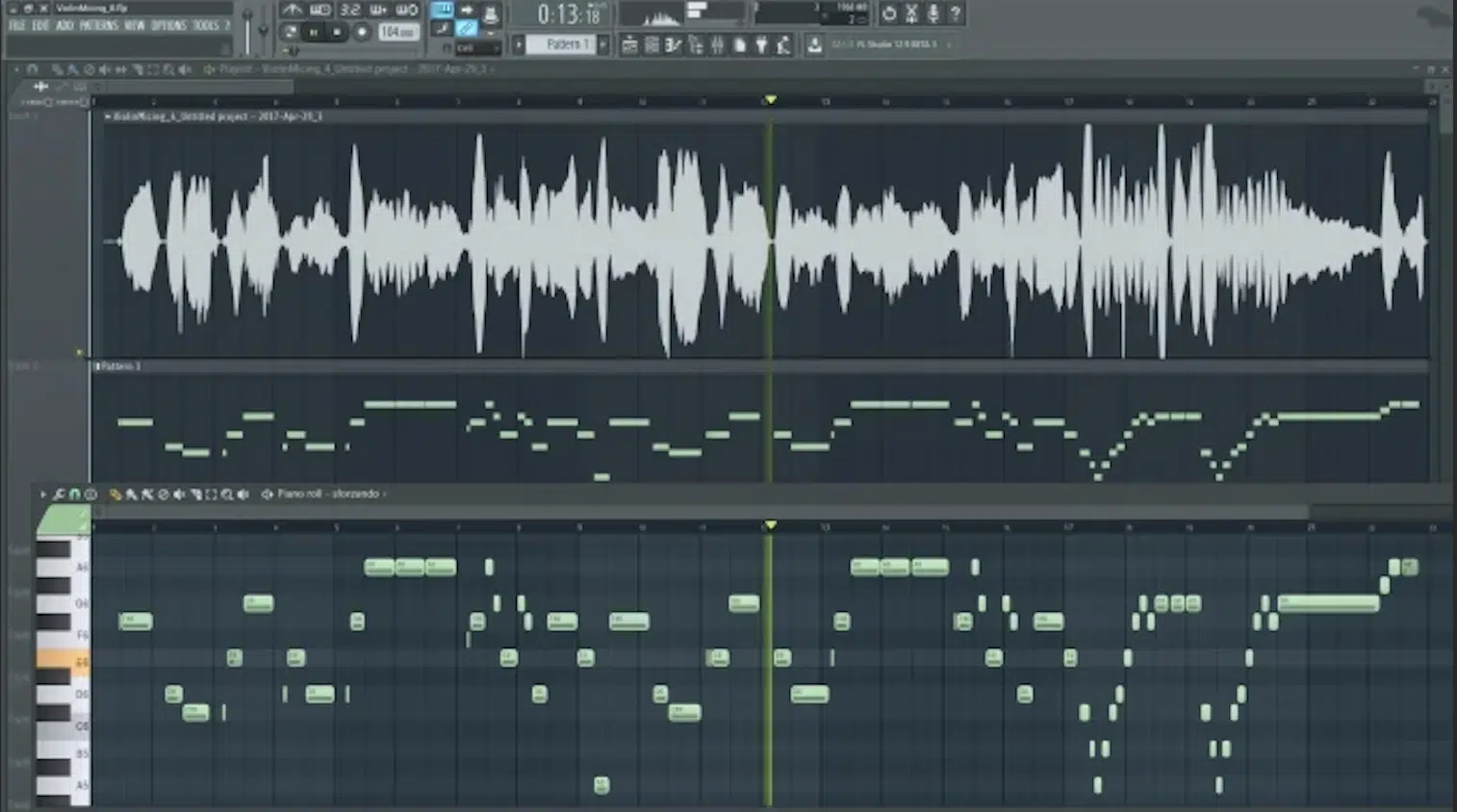
Task: Open the Pattern 1 clip menu
Action: pos(97,367)
